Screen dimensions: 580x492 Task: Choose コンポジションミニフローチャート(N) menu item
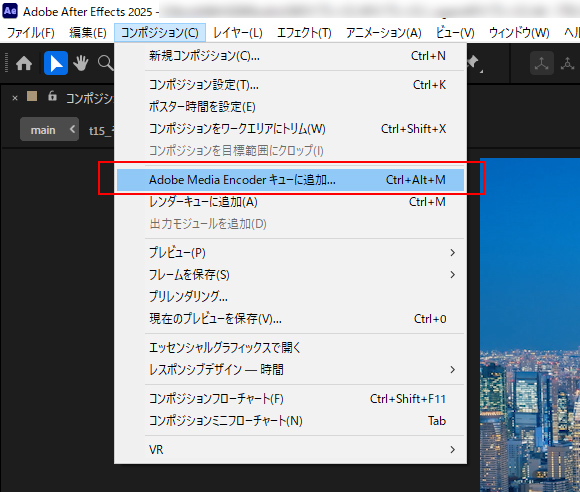[290, 421]
